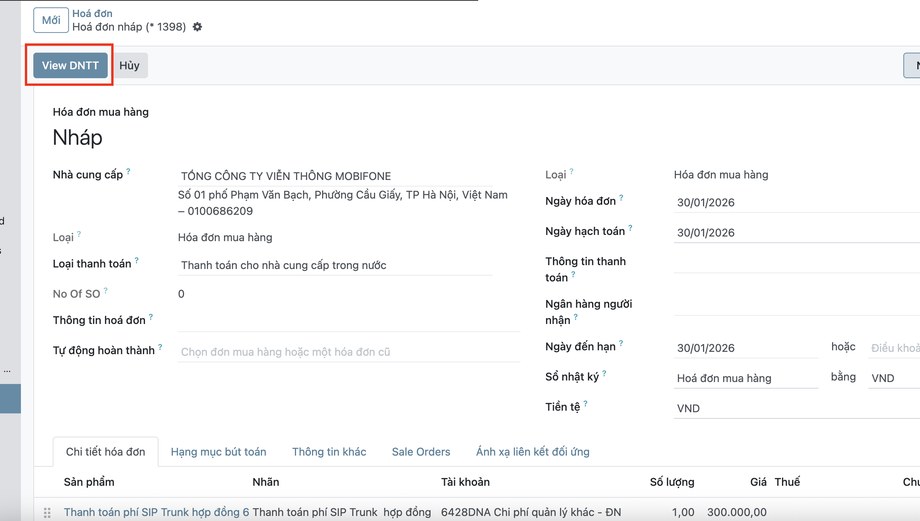Open the Tiền tệ currency dropdown
920x521 pixels.
pos(797,408)
